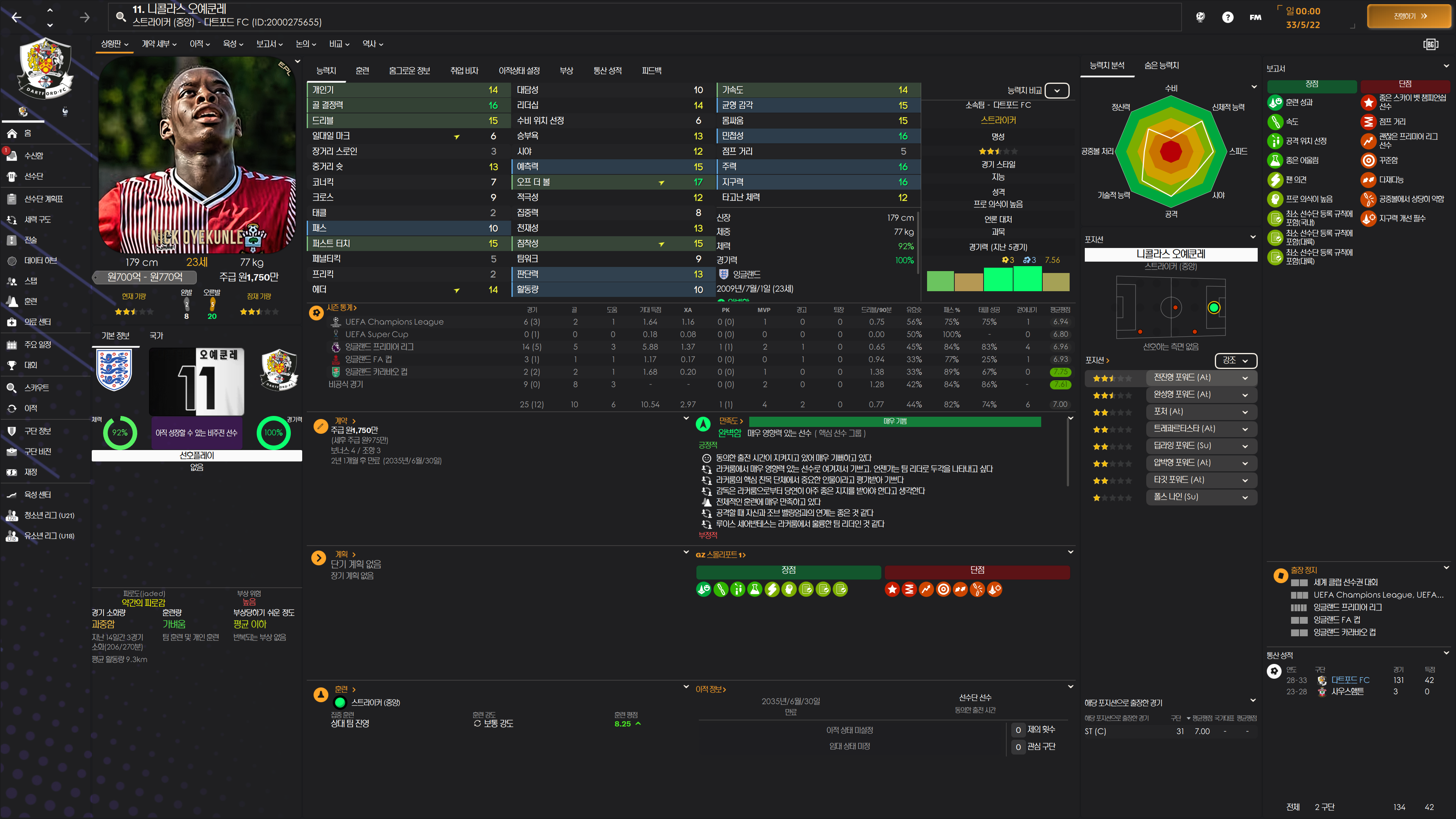The image size is (1456, 819).
Task: Open the help question mark icon
Action: (1227, 17)
